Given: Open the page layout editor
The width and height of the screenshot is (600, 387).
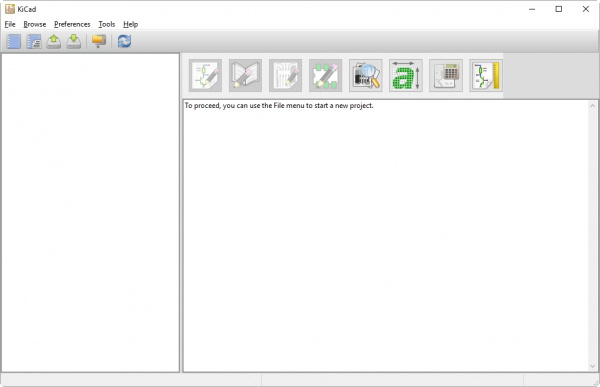Looking at the screenshot, I should [x=486, y=75].
